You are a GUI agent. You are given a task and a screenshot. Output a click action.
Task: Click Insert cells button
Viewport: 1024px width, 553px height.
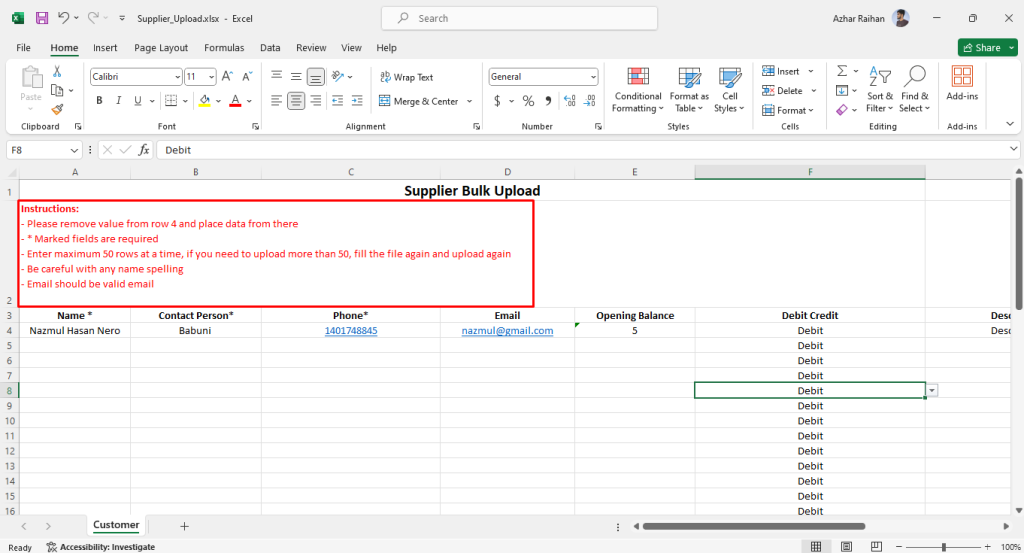tap(781, 71)
